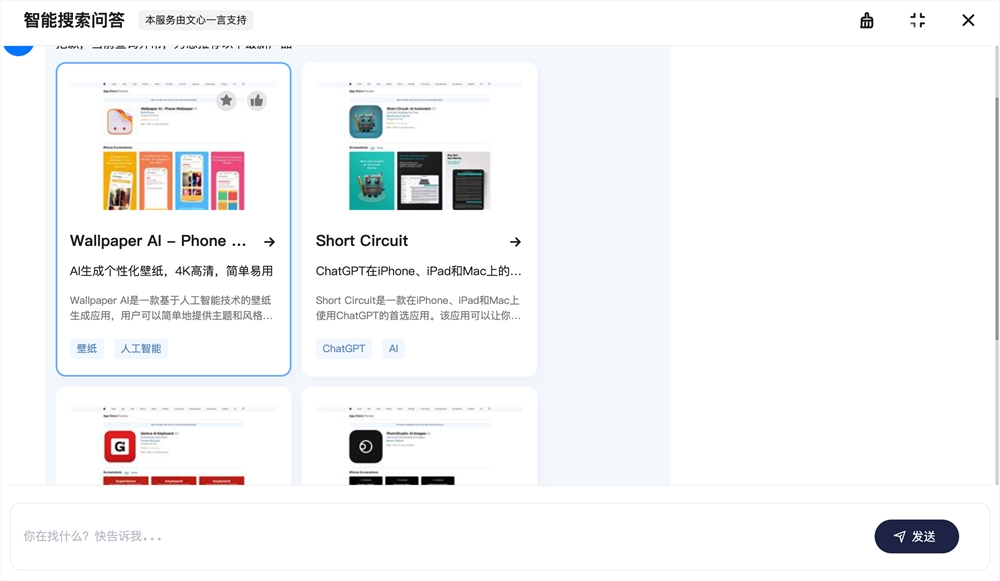This screenshot has width=1000, height=581.
Task: Click the 智能搜索问答 heading
Action: 74,20
